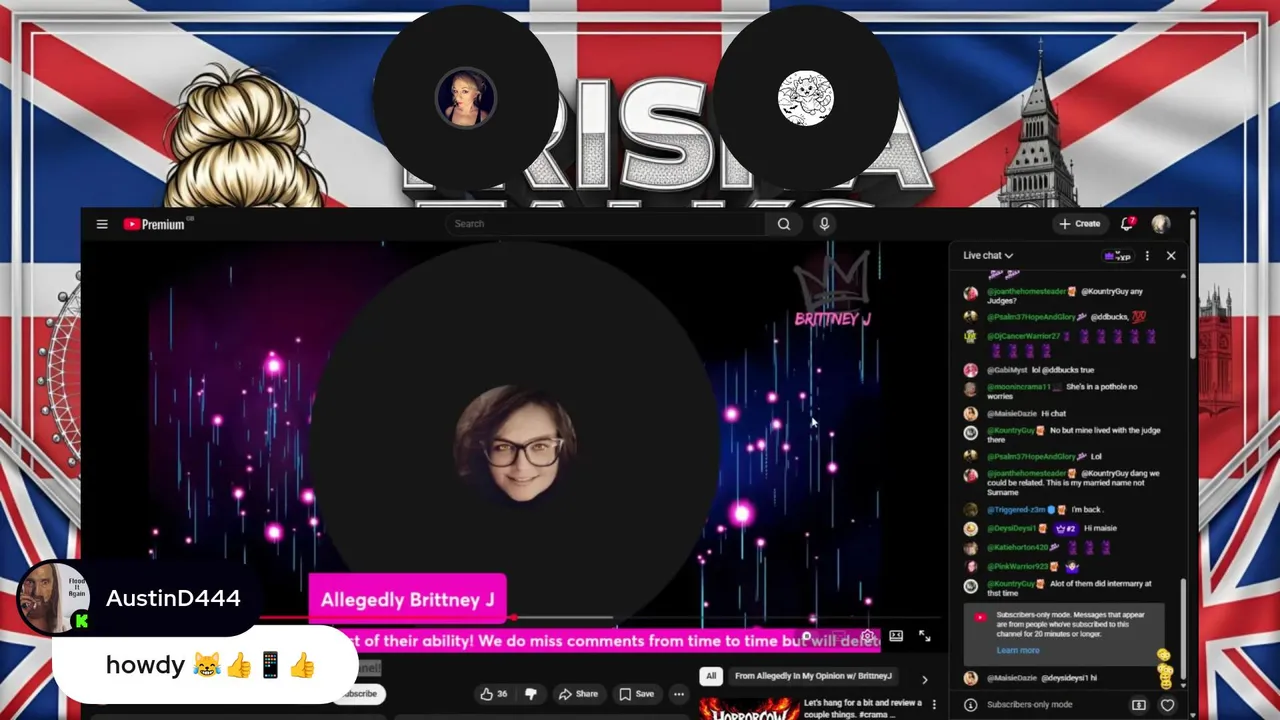Click the YouTube search field
Image resolution: width=1280 pixels, height=720 pixels.
pos(606,224)
